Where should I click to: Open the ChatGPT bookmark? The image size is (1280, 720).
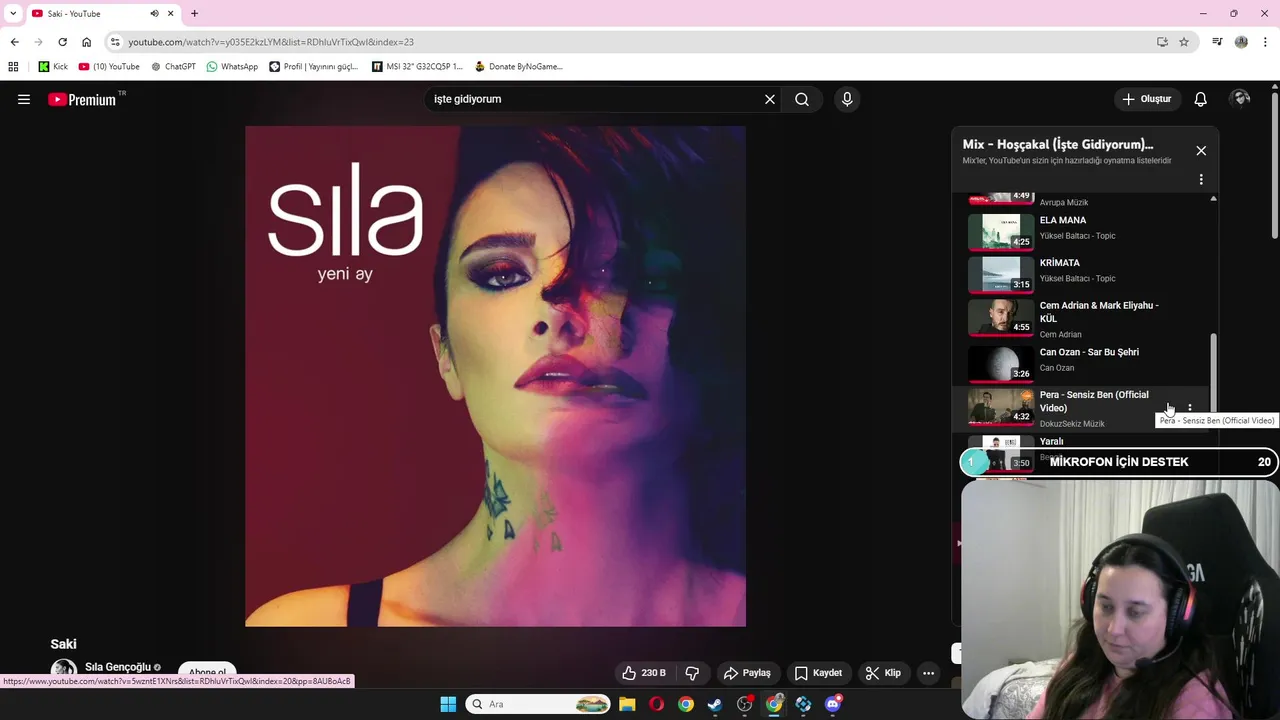click(173, 66)
